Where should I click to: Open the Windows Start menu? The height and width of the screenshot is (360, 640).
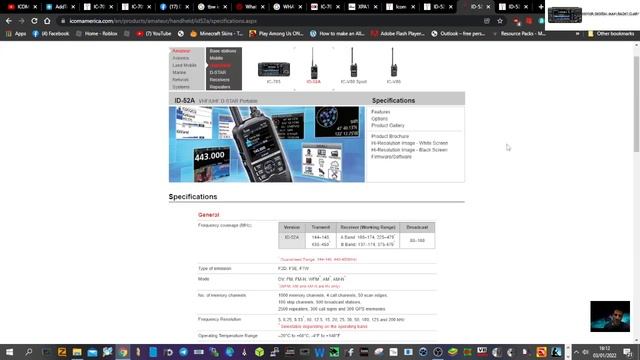point(9,352)
